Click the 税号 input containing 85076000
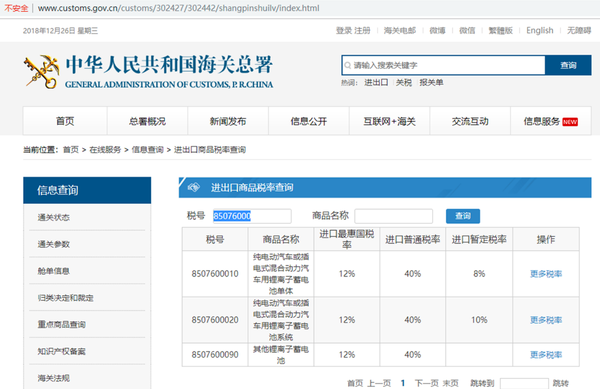 [x=252, y=216]
